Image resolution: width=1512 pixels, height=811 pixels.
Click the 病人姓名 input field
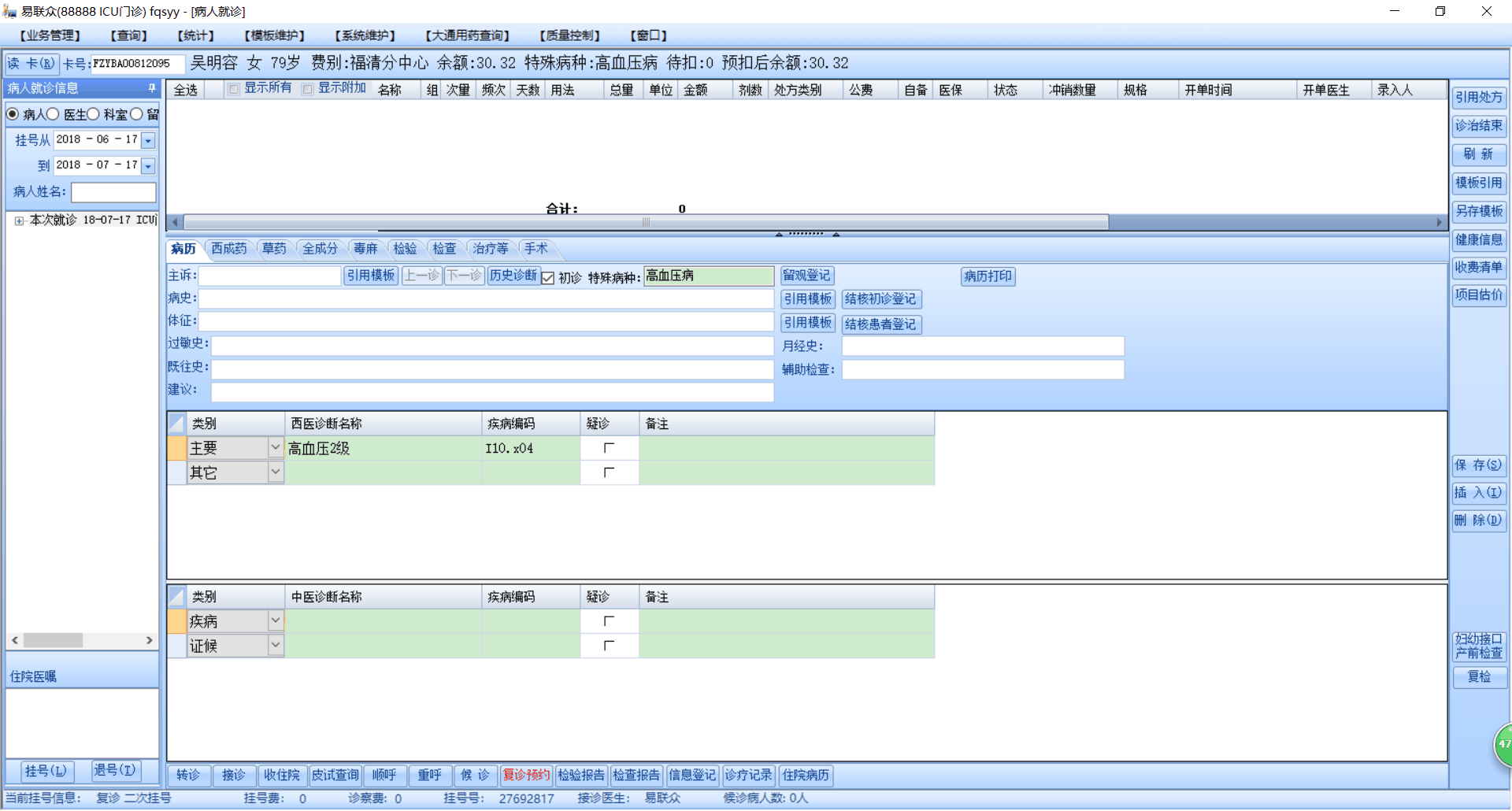click(114, 192)
